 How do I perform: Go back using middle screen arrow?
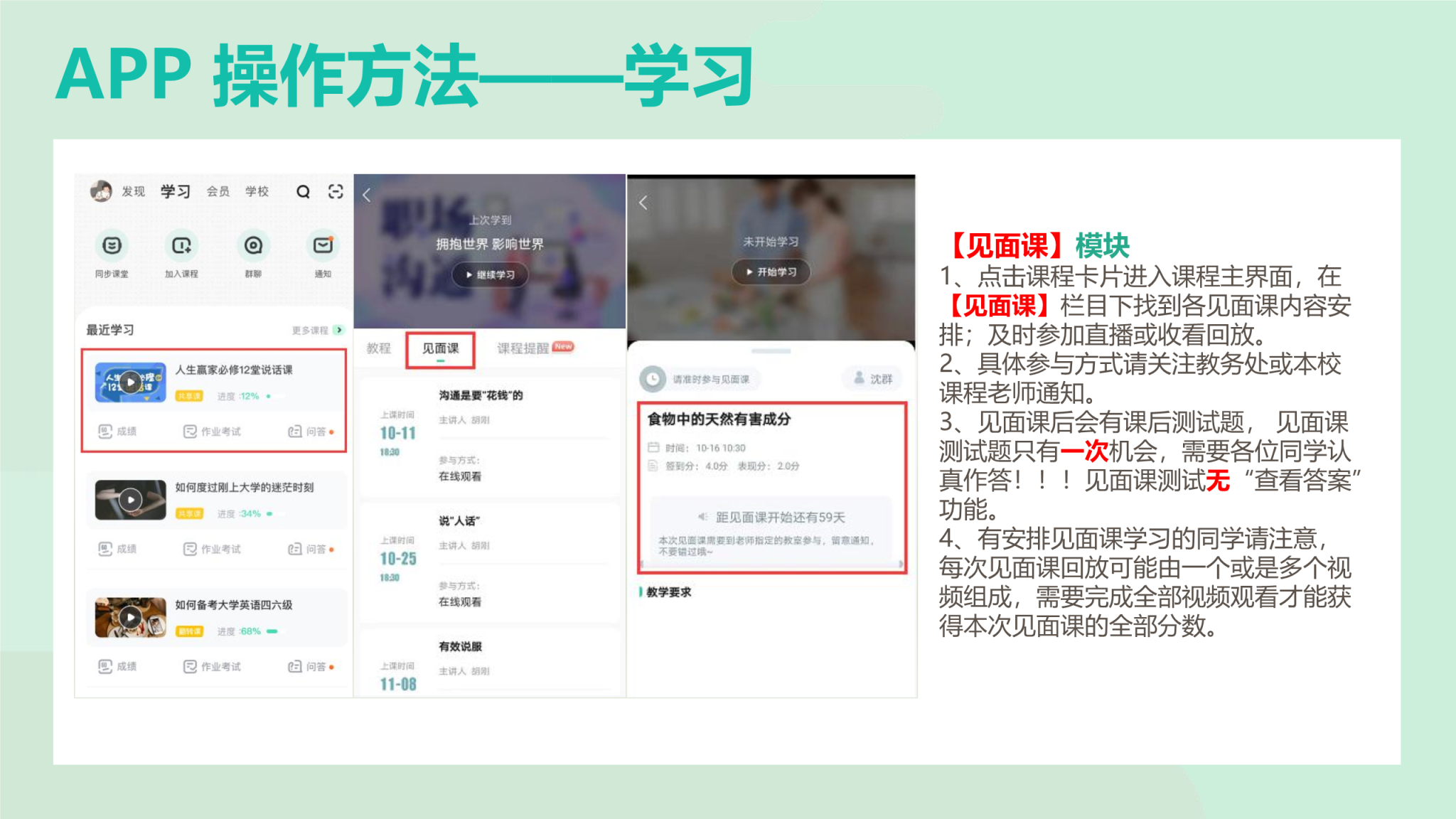tap(367, 196)
